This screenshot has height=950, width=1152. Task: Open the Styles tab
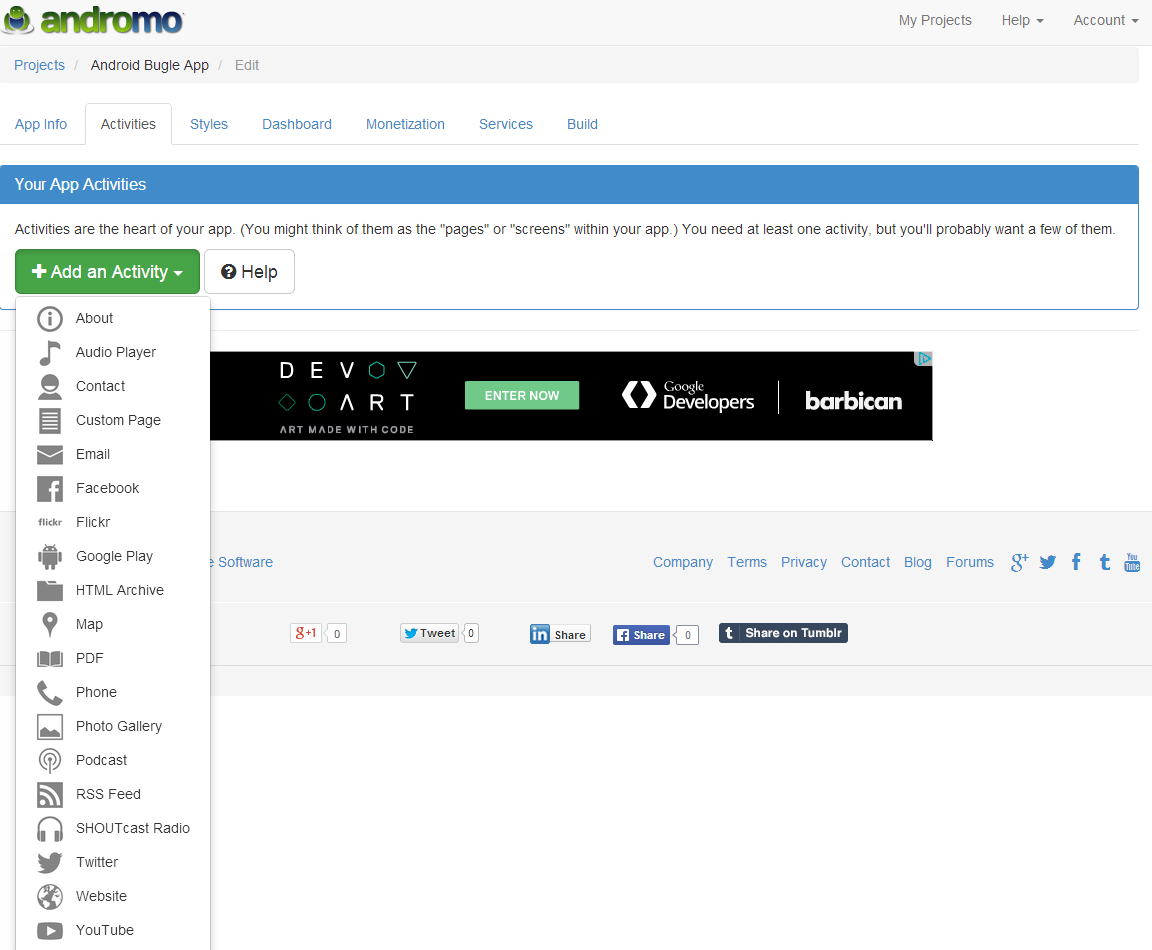(209, 124)
